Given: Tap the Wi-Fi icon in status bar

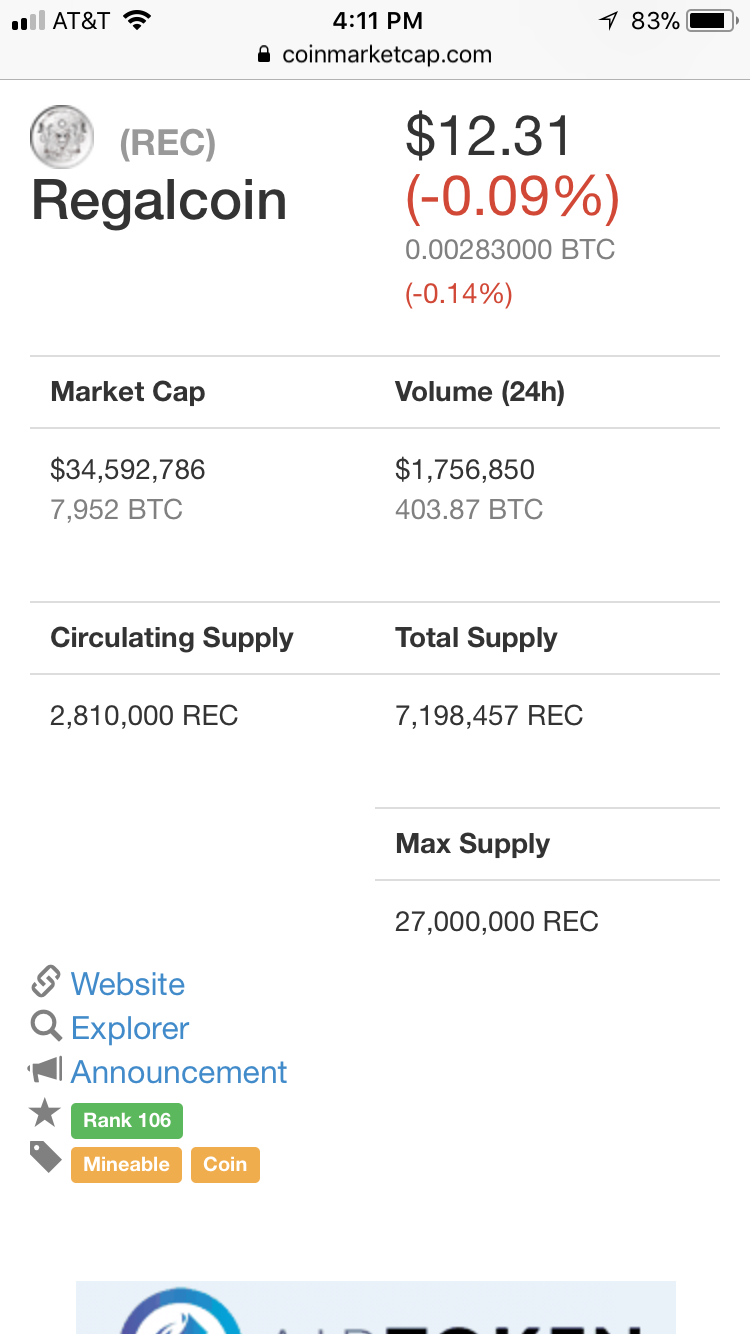Looking at the screenshot, I should coord(137,20).
